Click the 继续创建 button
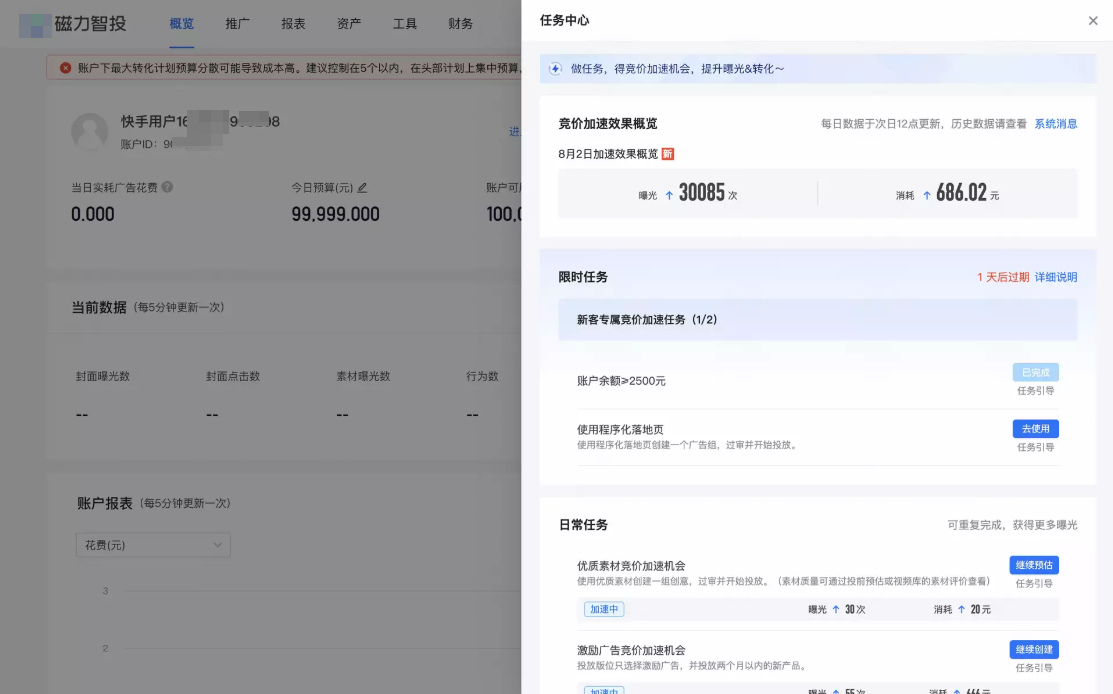This screenshot has height=694, width=1113. [1034, 649]
